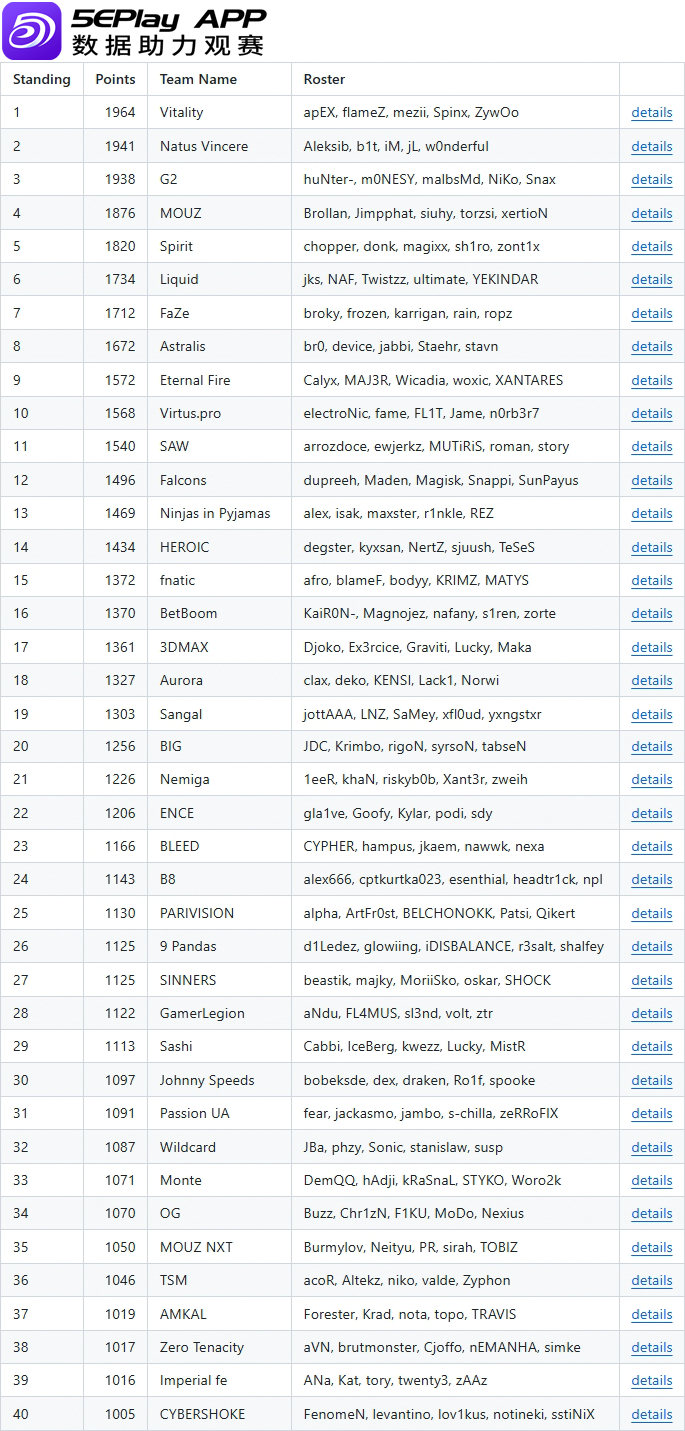This screenshot has width=685, height=1431.
Task: Click the Standing column header
Action: [42, 79]
